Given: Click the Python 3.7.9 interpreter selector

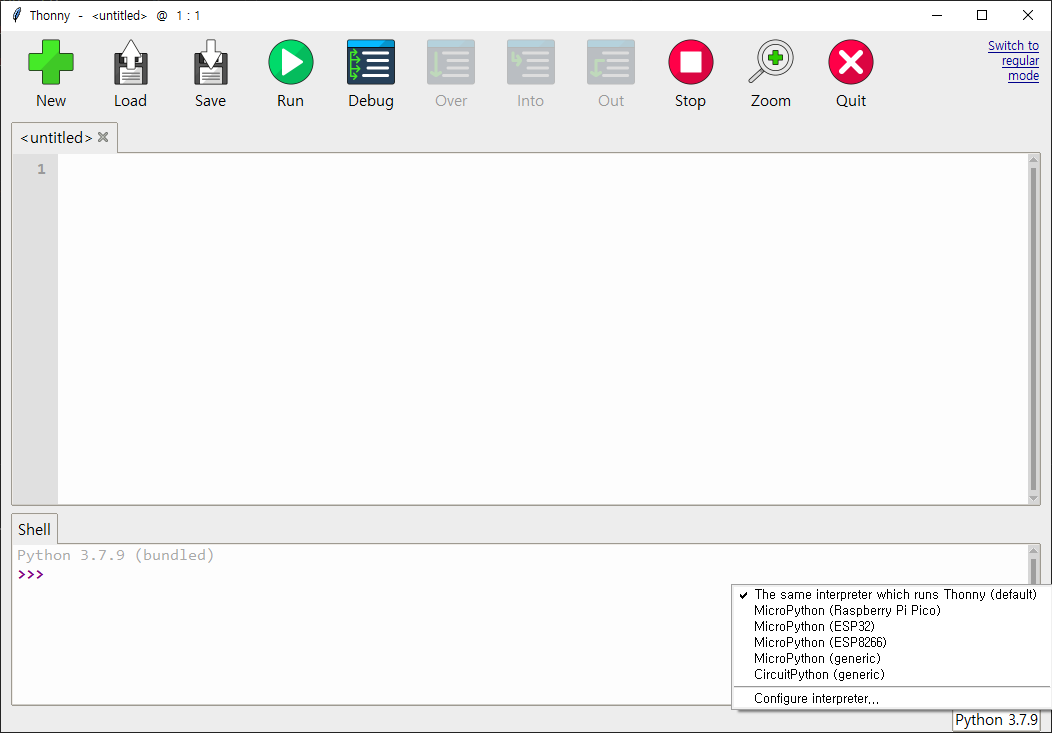Looking at the screenshot, I should 996,720.
